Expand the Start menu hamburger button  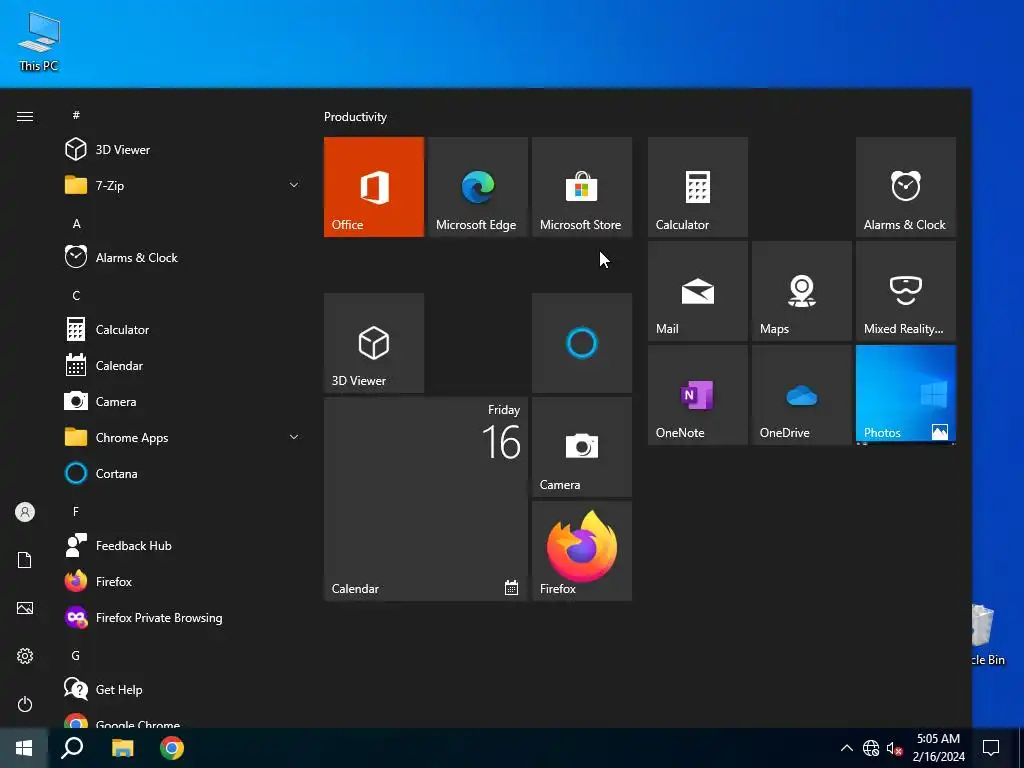(25, 116)
